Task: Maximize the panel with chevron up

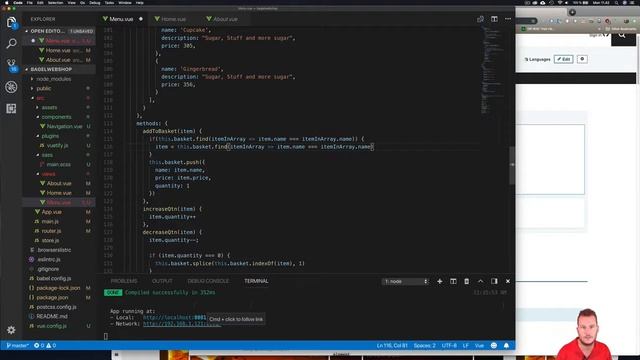Action: (x=480, y=281)
